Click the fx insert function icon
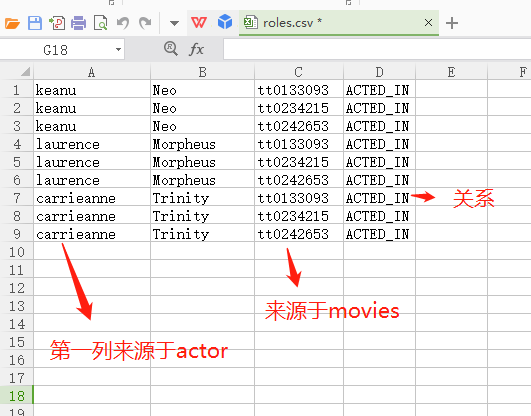This screenshot has height=416, width=531. pyautogui.click(x=196, y=49)
